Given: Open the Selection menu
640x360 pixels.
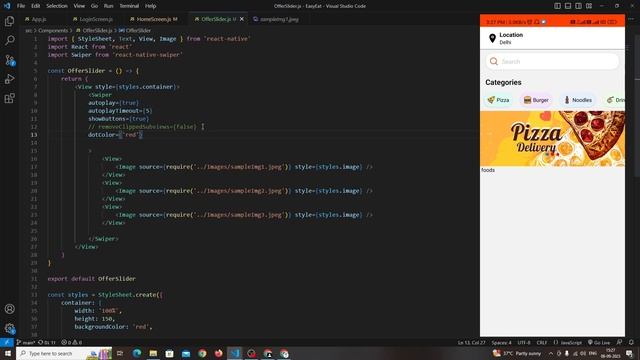Looking at the screenshot, I should [x=57, y=6].
